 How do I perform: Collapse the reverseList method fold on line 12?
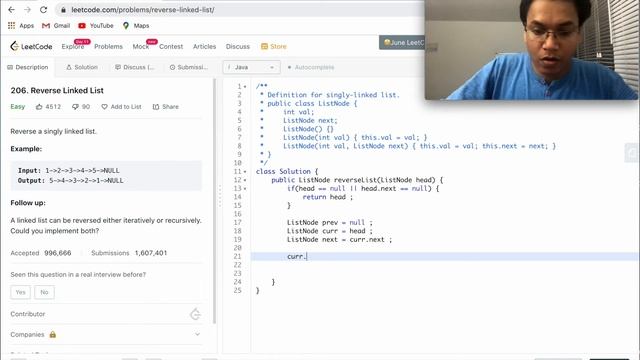pyautogui.click(x=245, y=180)
